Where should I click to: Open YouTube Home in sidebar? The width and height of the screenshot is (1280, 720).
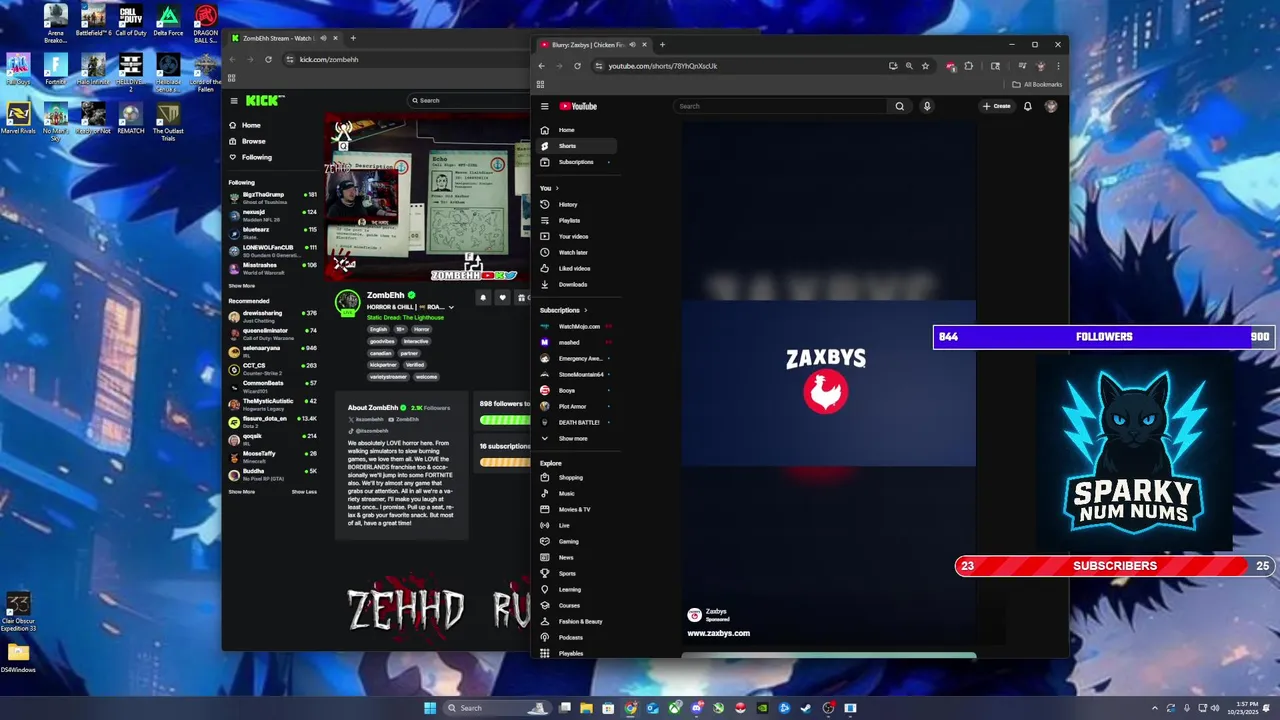point(577,130)
